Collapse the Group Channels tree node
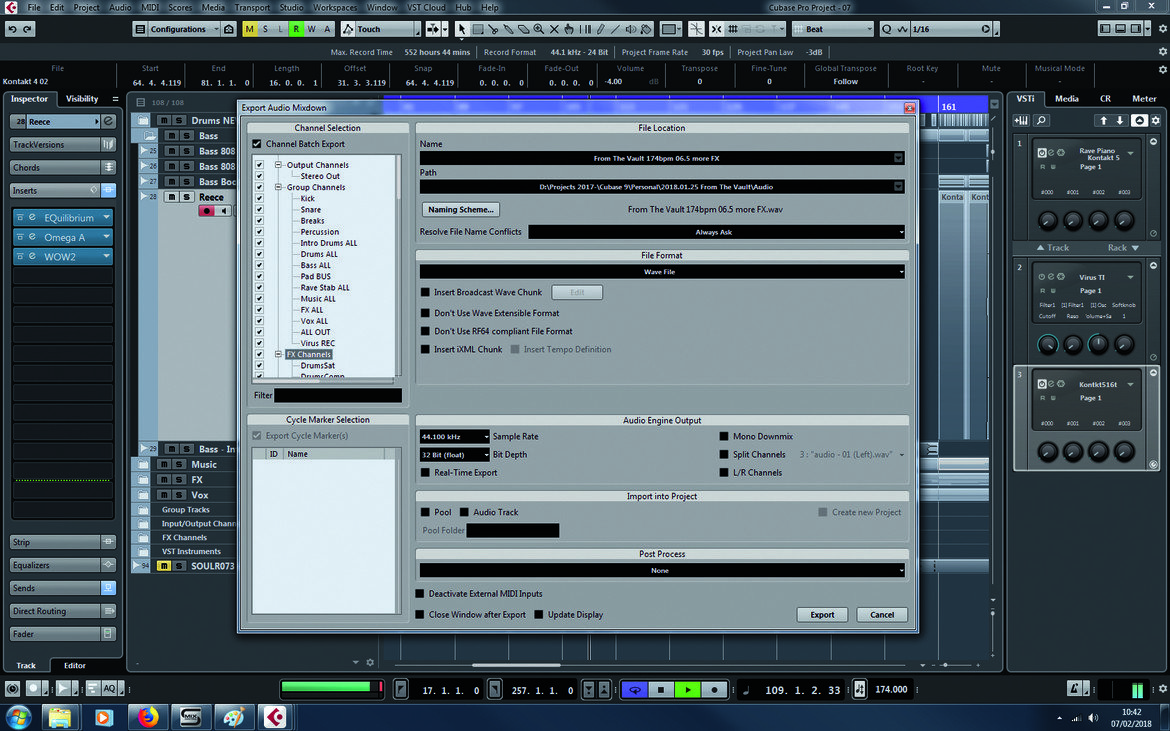1170x731 pixels. (x=278, y=187)
